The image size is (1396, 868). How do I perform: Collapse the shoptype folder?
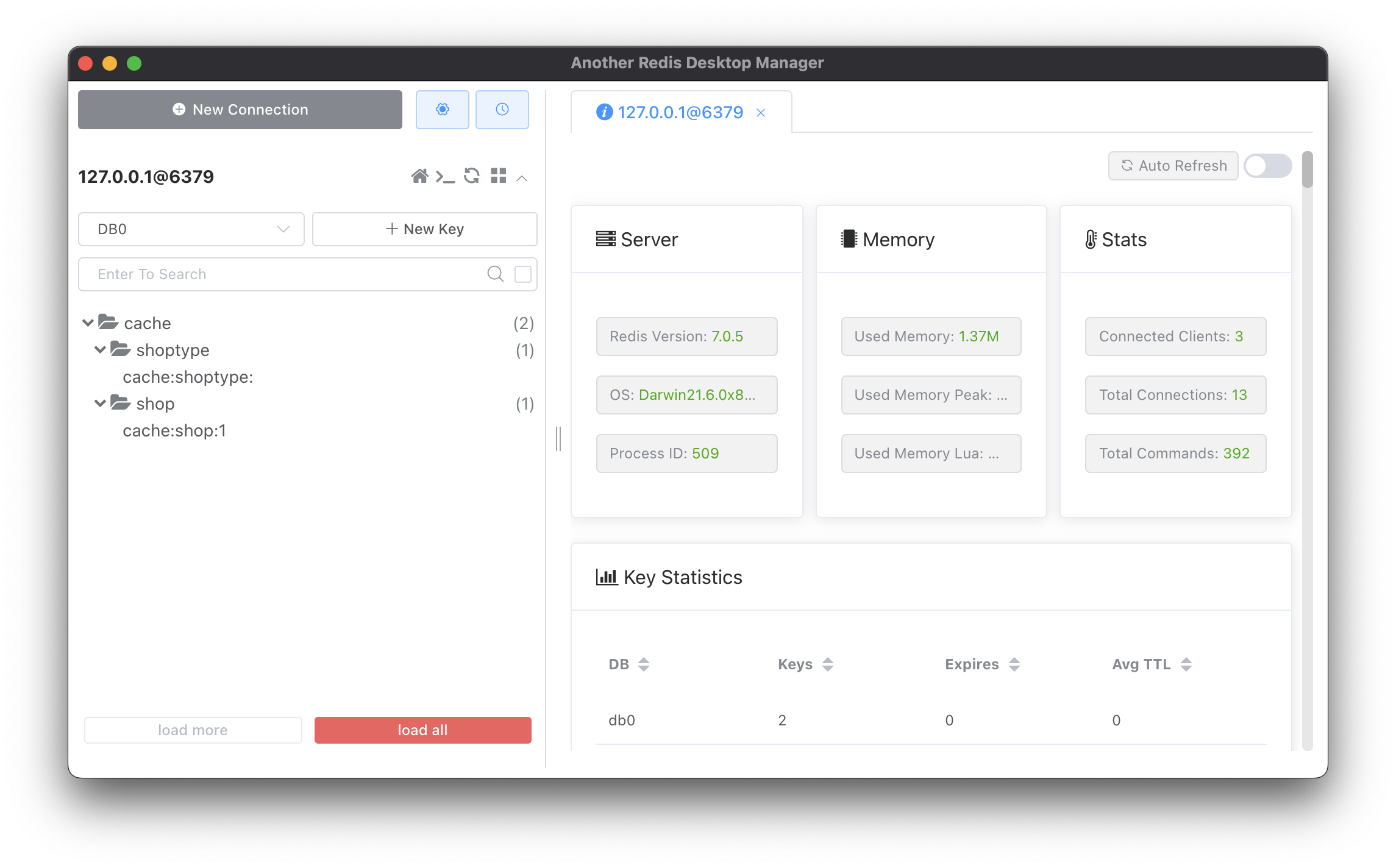pyautogui.click(x=100, y=350)
